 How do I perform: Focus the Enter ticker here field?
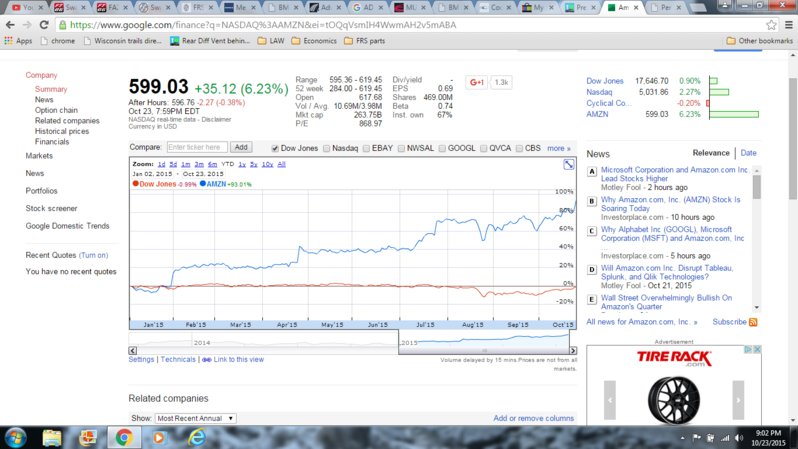[197, 147]
